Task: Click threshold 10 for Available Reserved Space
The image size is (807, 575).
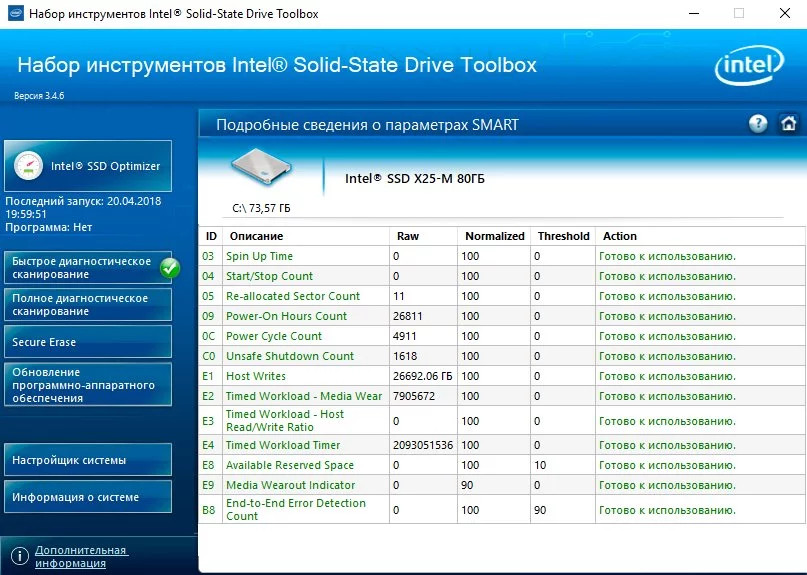Action: pos(540,465)
